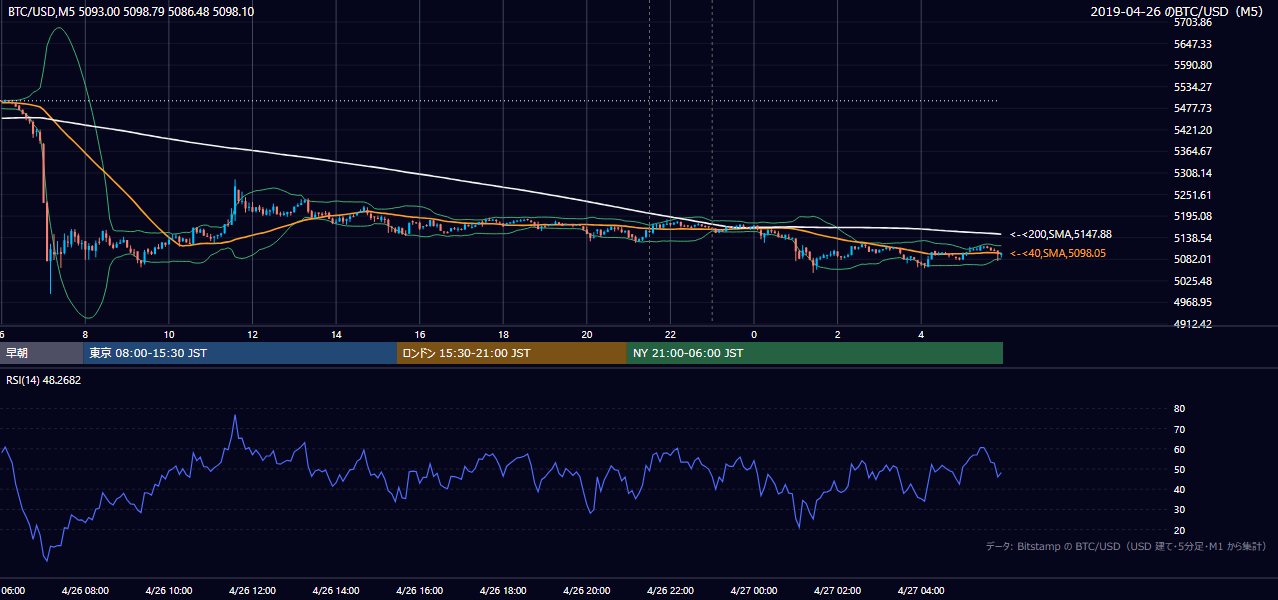Click price axis value 5703.86

click(1193, 22)
